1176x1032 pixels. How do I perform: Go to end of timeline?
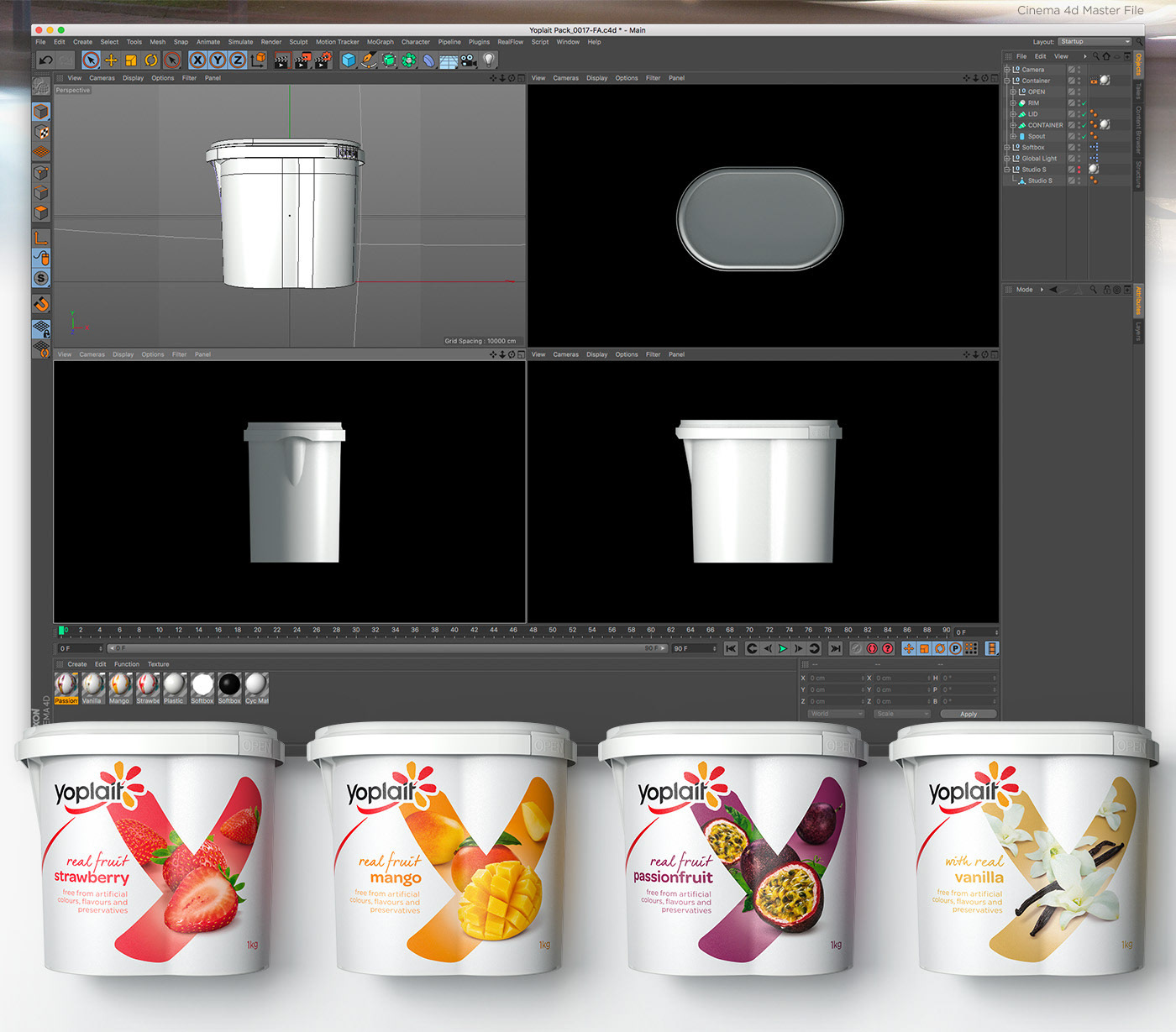pos(835,648)
